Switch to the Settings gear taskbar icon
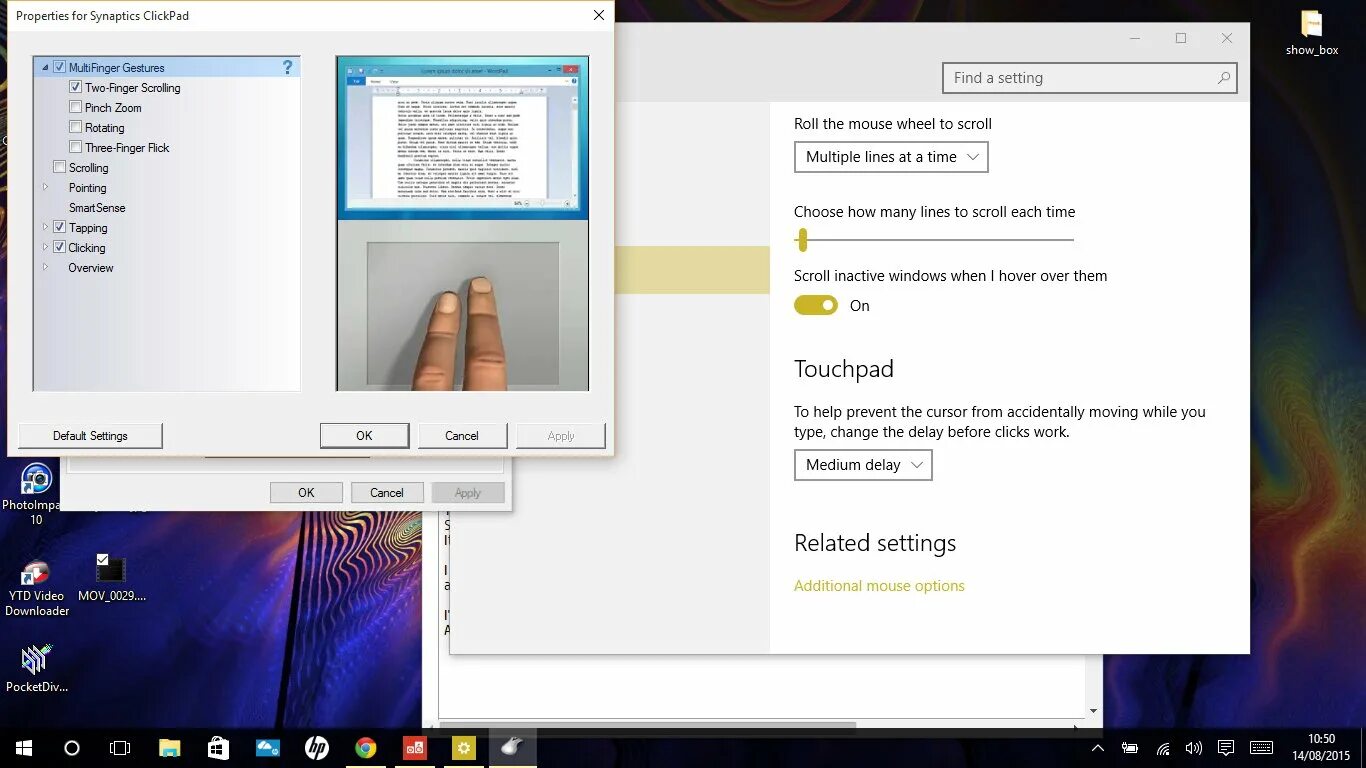Image resolution: width=1366 pixels, height=768 pixels. pyautogui.click(x=463, y=748)
